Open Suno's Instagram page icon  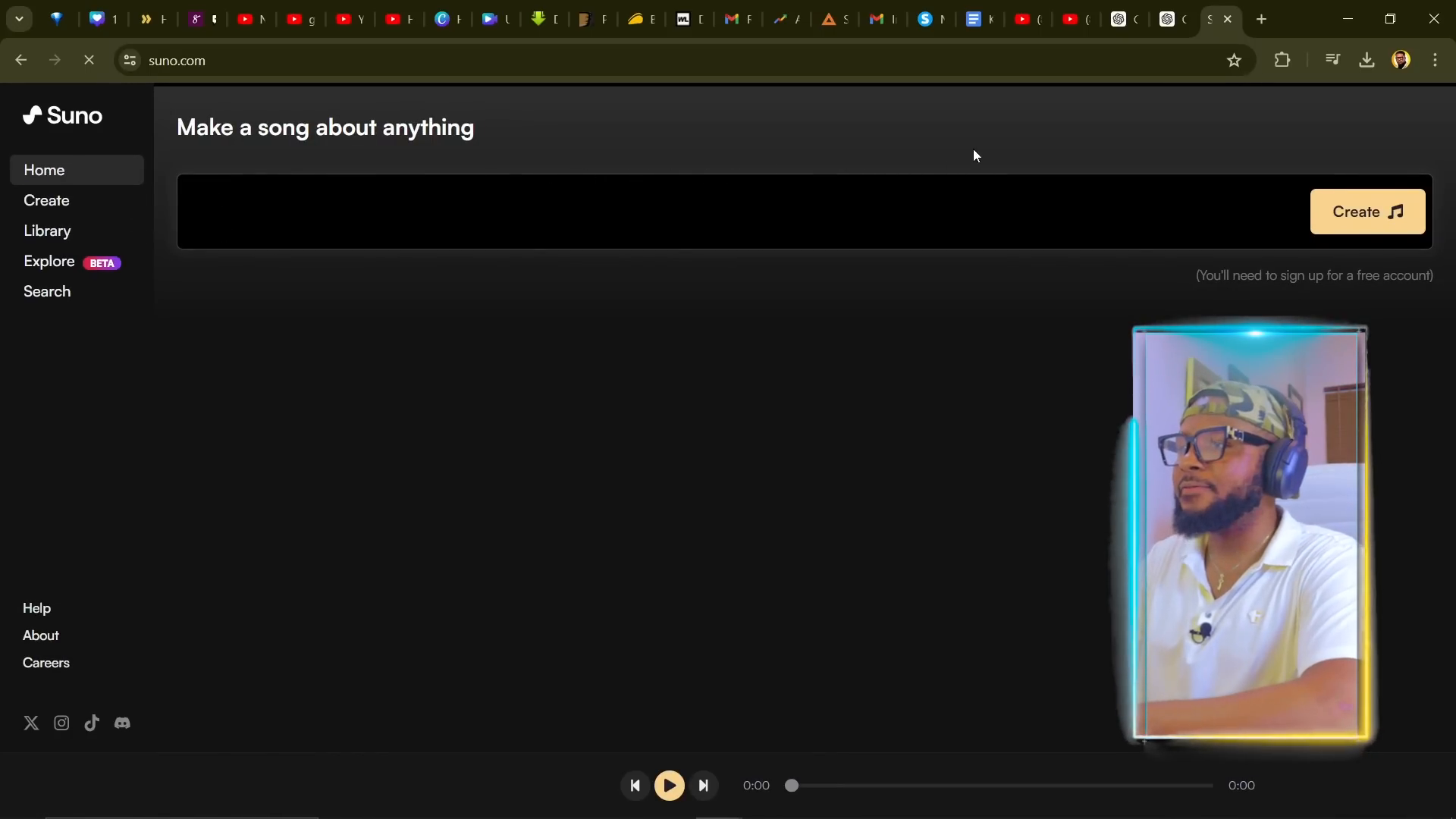coord(61,723)
